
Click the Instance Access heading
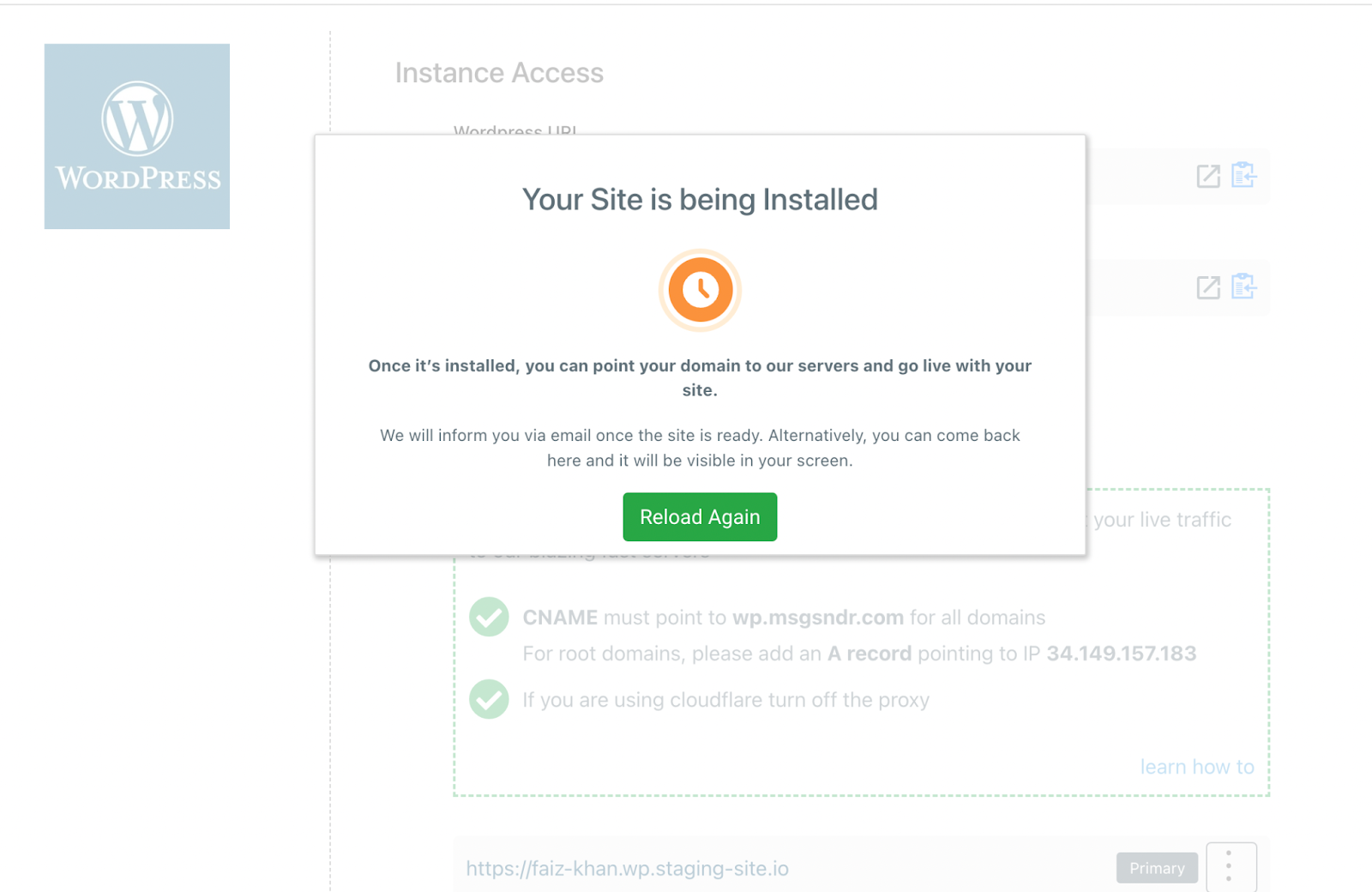click(499, 73)
